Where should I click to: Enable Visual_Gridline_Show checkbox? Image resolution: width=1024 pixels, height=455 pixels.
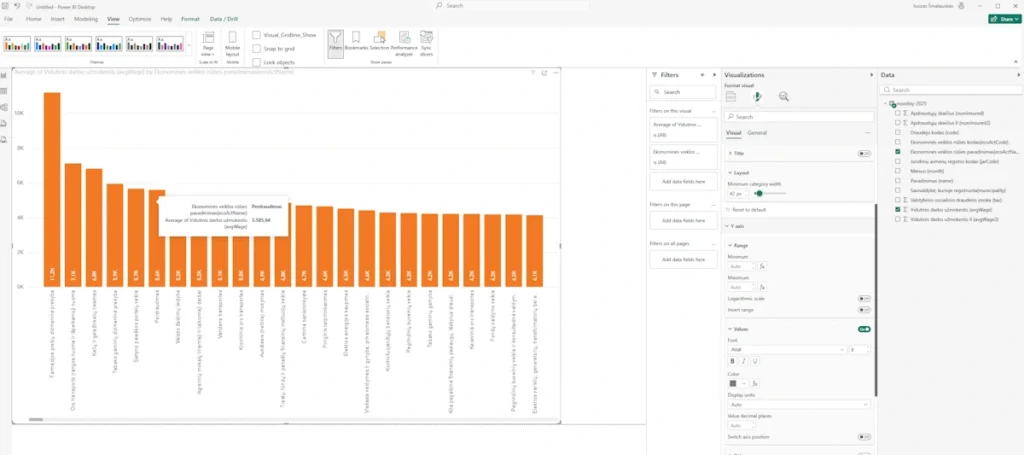257,35
